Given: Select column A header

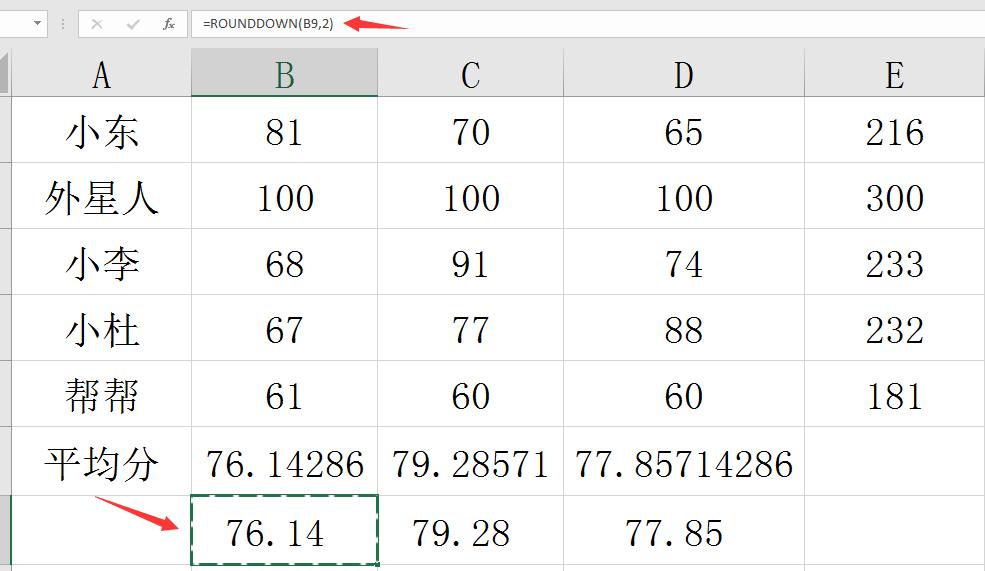Looking at the screenshot, I should pos(101,73).
